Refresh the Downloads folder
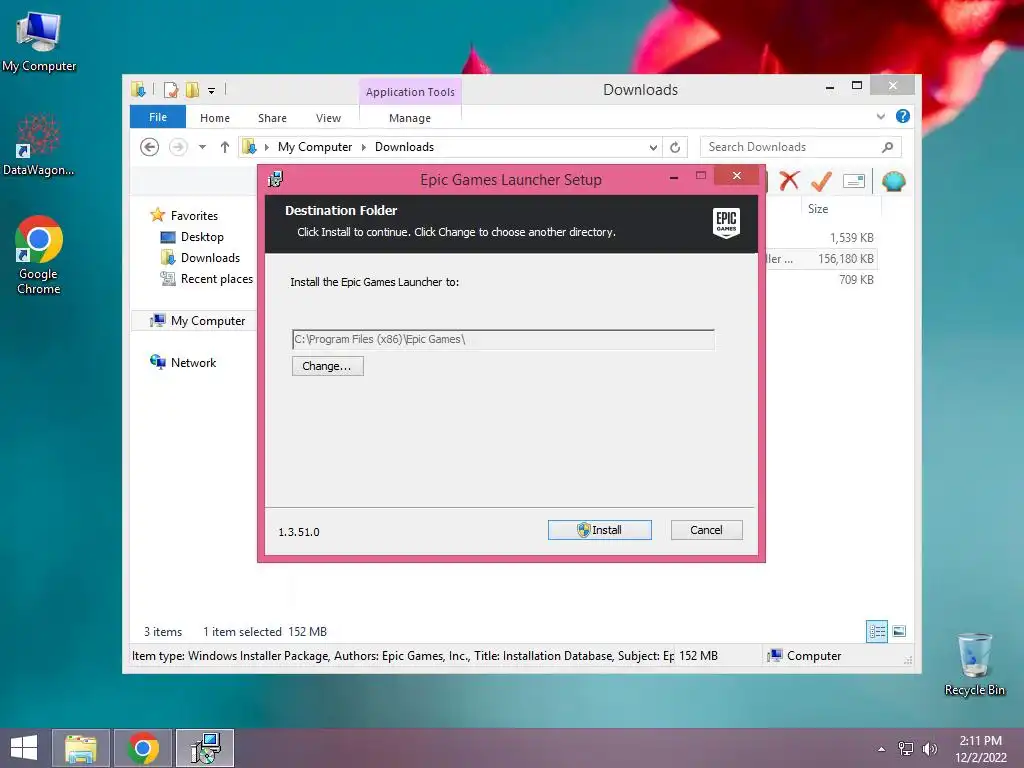Screen dimensions: 1024x768 click(675, 148)
